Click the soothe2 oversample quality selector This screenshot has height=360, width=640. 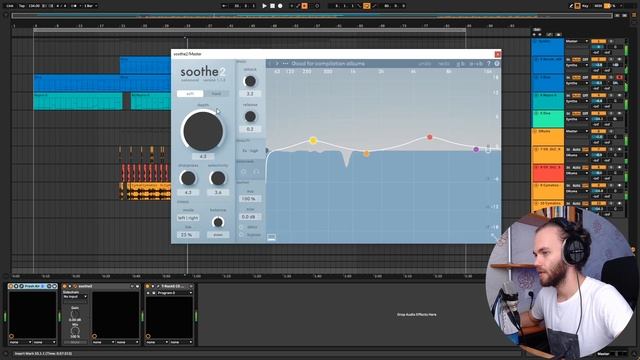click(250, 151)
